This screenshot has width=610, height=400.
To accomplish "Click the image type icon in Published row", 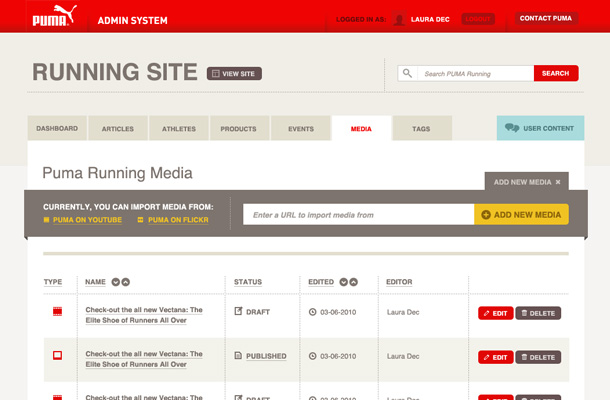I will (58, 355).
